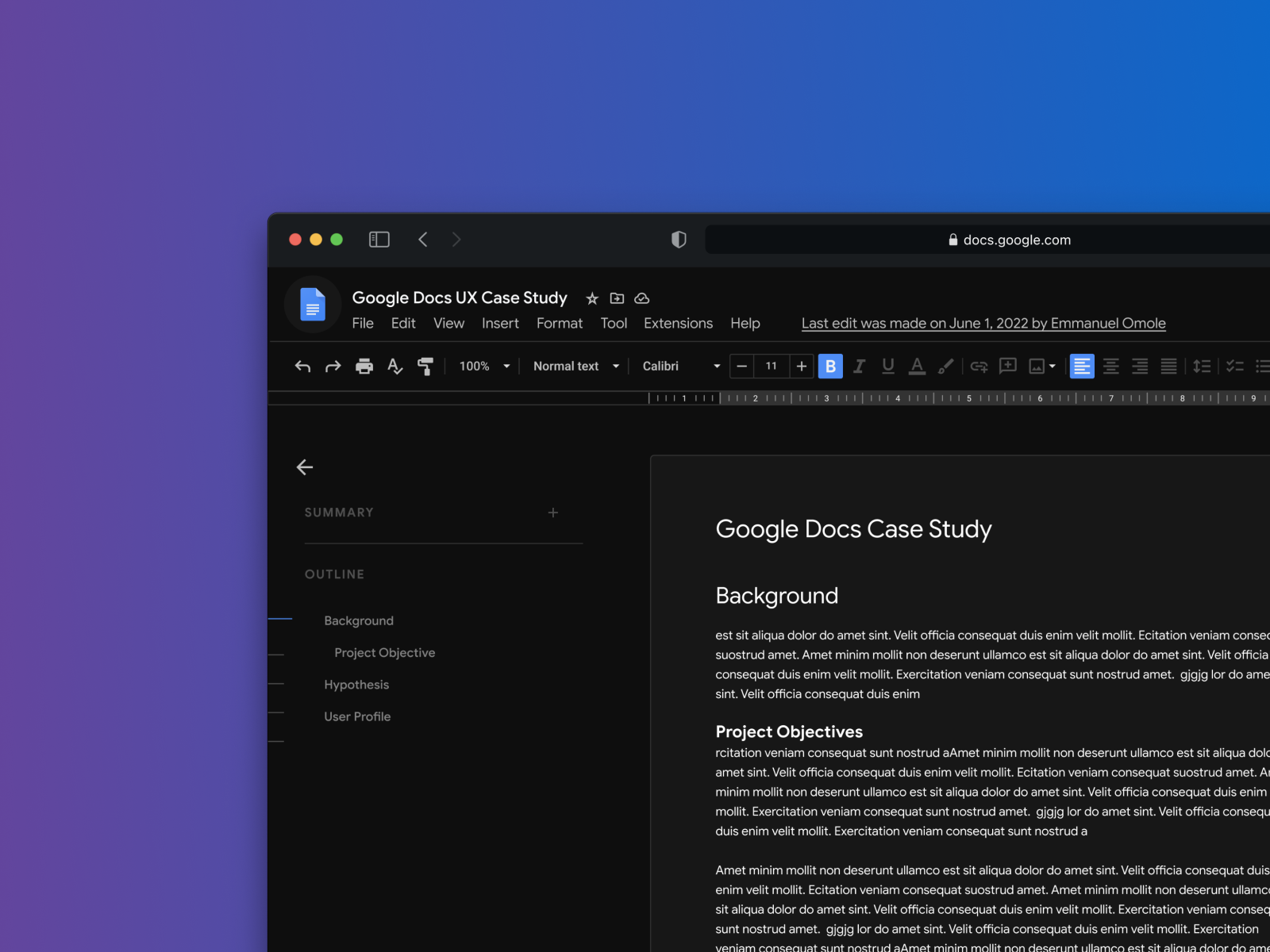This screenshot has width=1270, height=952.
Task: Click the document title Google Docs UX Case Study
Action: (460, 297)
